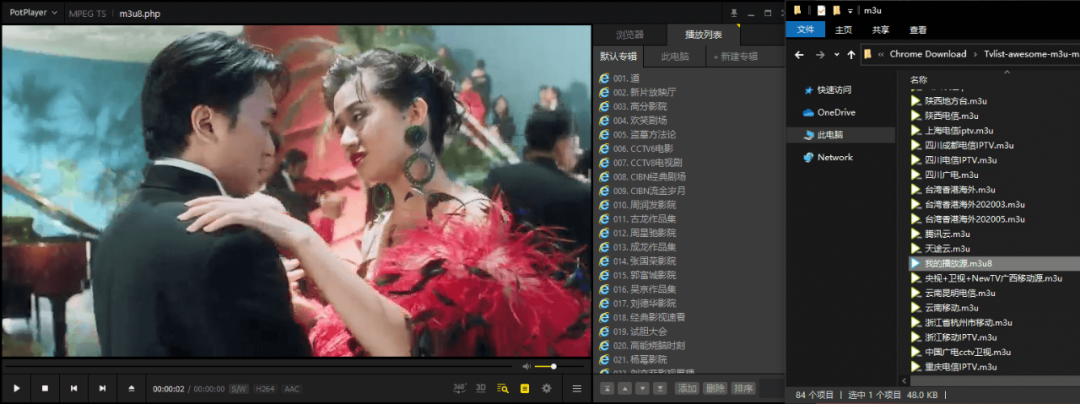1080x404 pixels.
Task: Move playlist item to bottom
Action: point(659,388)
